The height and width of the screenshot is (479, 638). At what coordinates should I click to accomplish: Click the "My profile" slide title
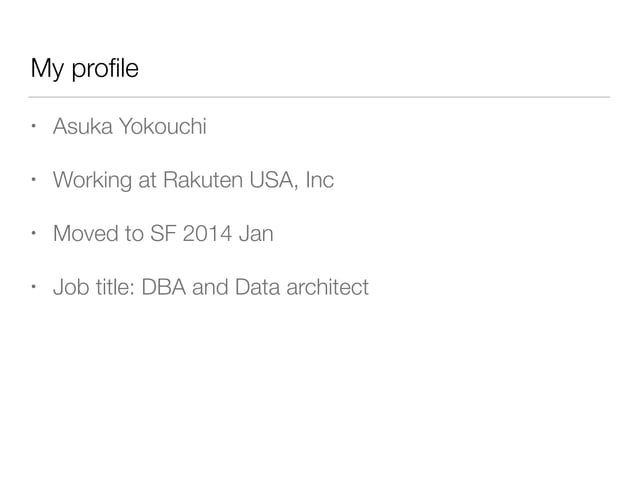pyautogui.click(x=85, y=70)
